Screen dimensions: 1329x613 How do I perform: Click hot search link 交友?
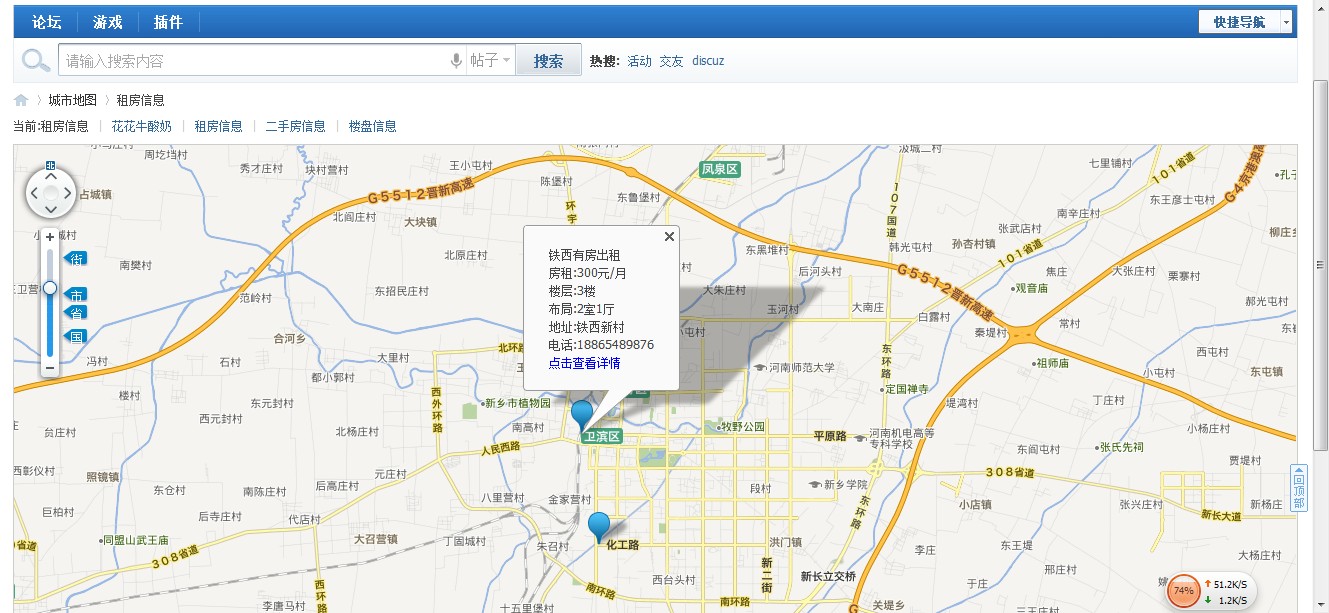pyautogui.click(x=671, y=61)
